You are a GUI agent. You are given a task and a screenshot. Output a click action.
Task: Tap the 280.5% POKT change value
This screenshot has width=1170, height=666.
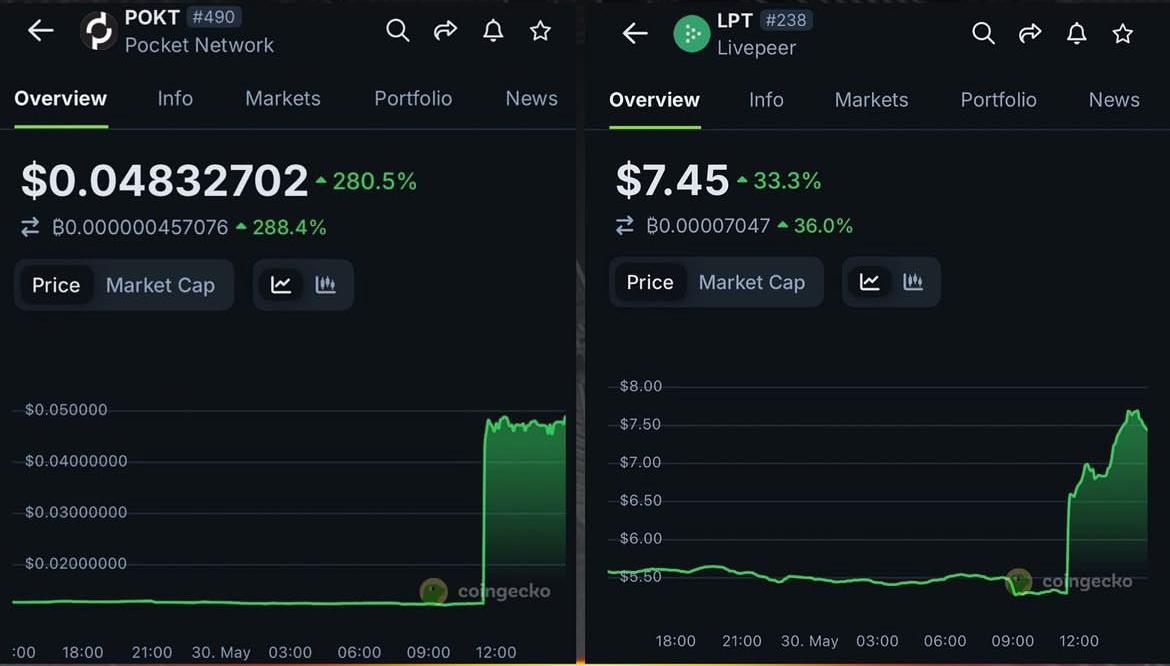tap(375, 181)
